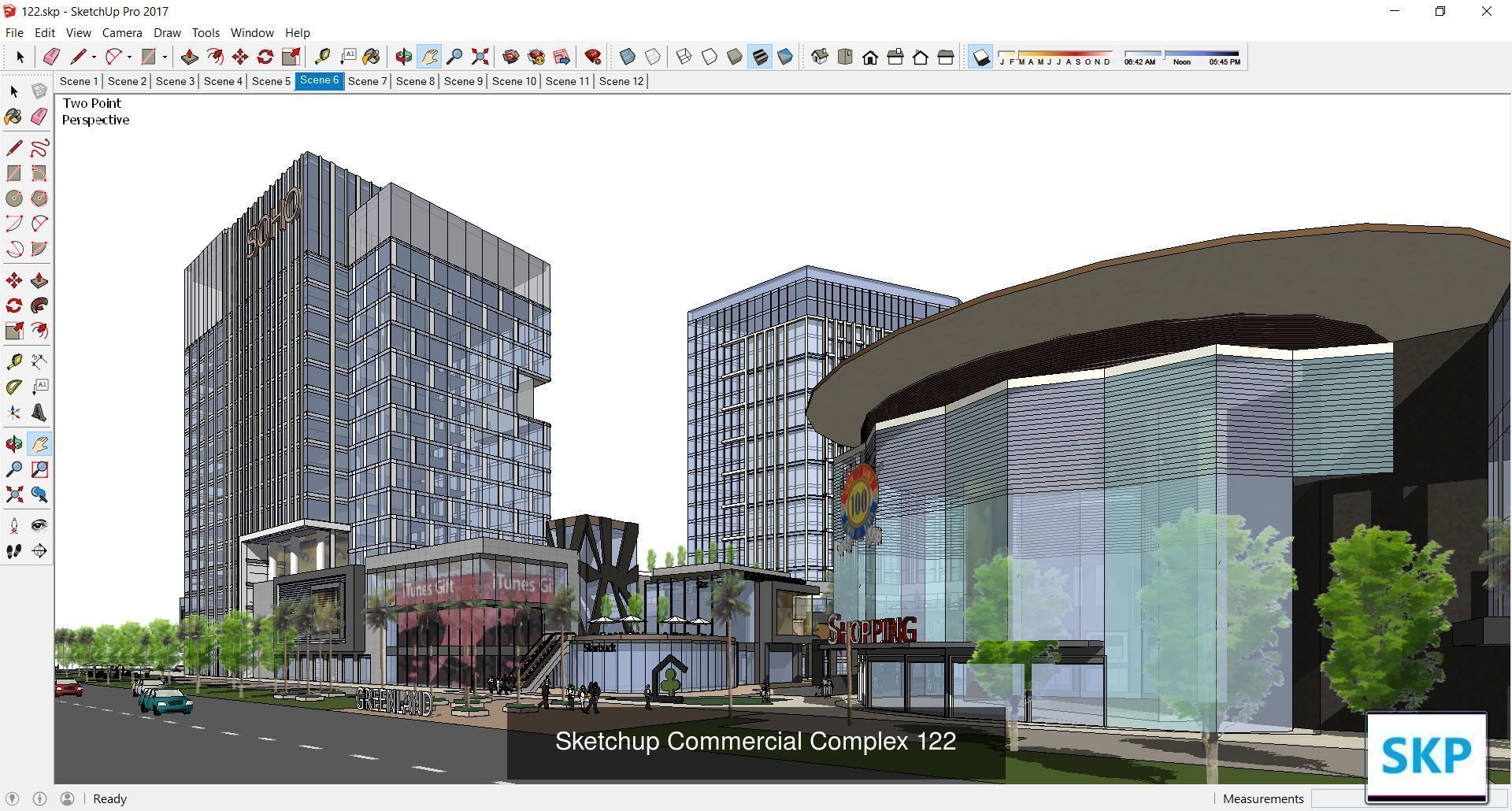Switch to Scene 7 tab
The height and width of the screenshot is (811, 1512).
point(367,81)
